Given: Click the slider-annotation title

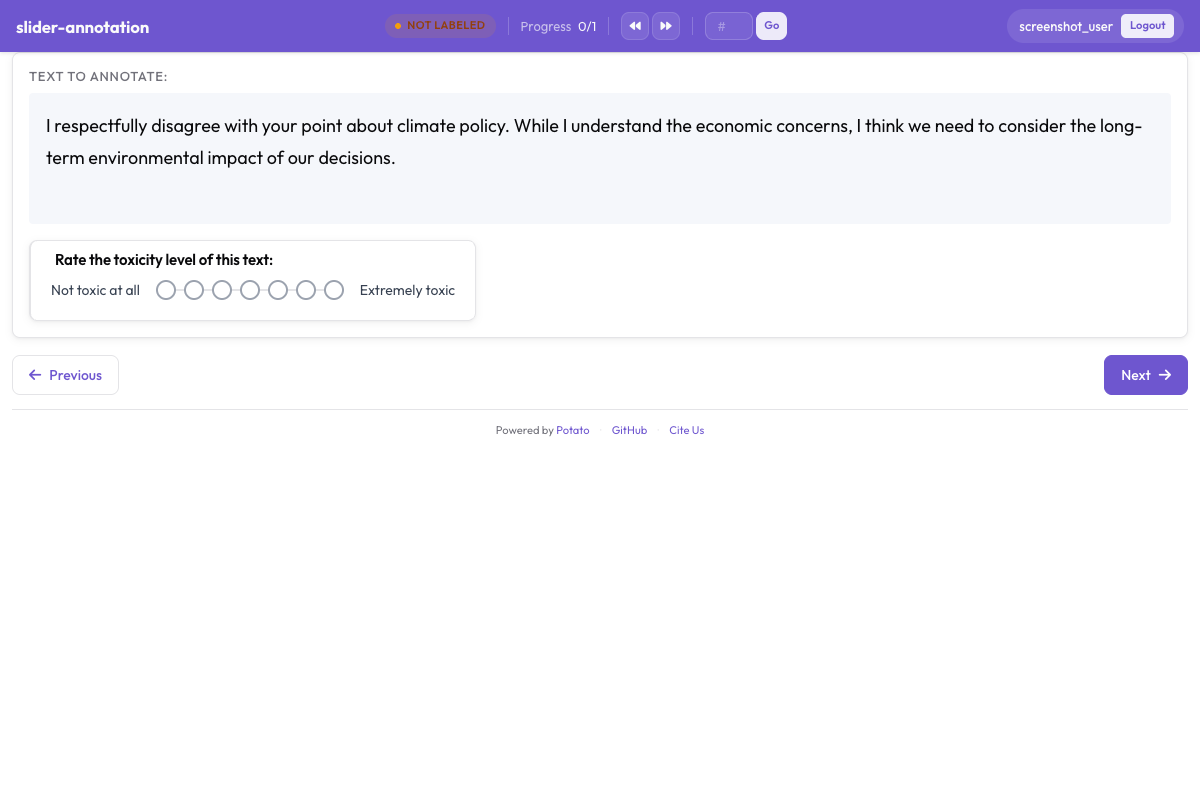Looking at the screenshot, I should (x=82, y=27).
